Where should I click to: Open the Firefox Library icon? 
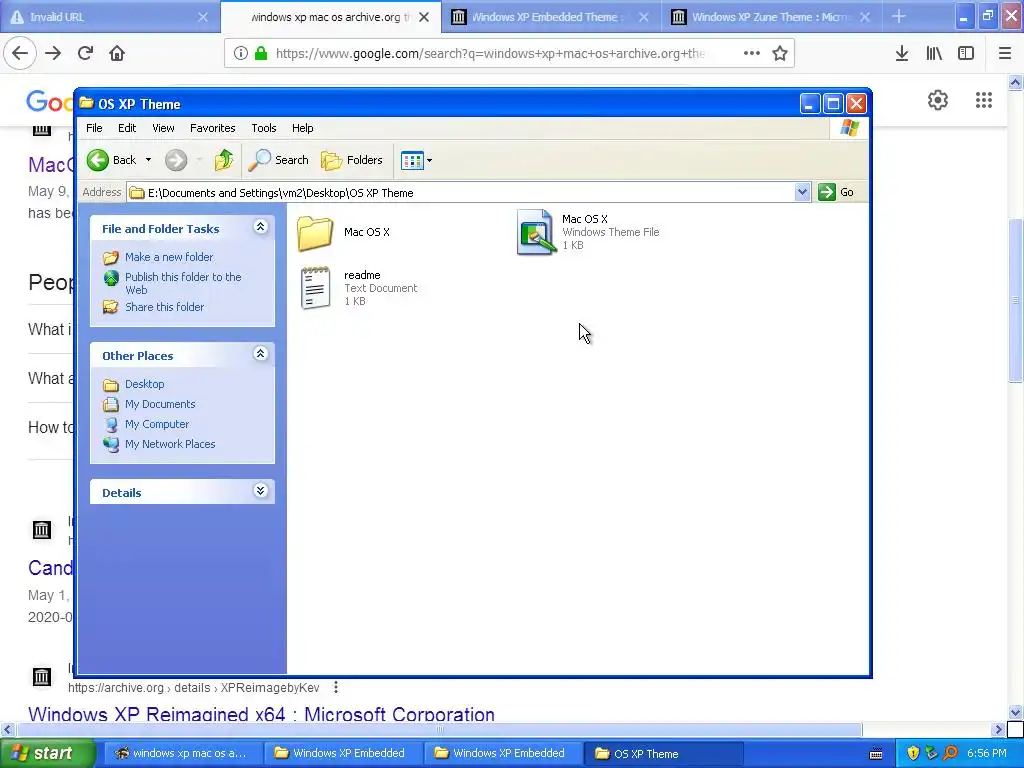click(934, 54)
